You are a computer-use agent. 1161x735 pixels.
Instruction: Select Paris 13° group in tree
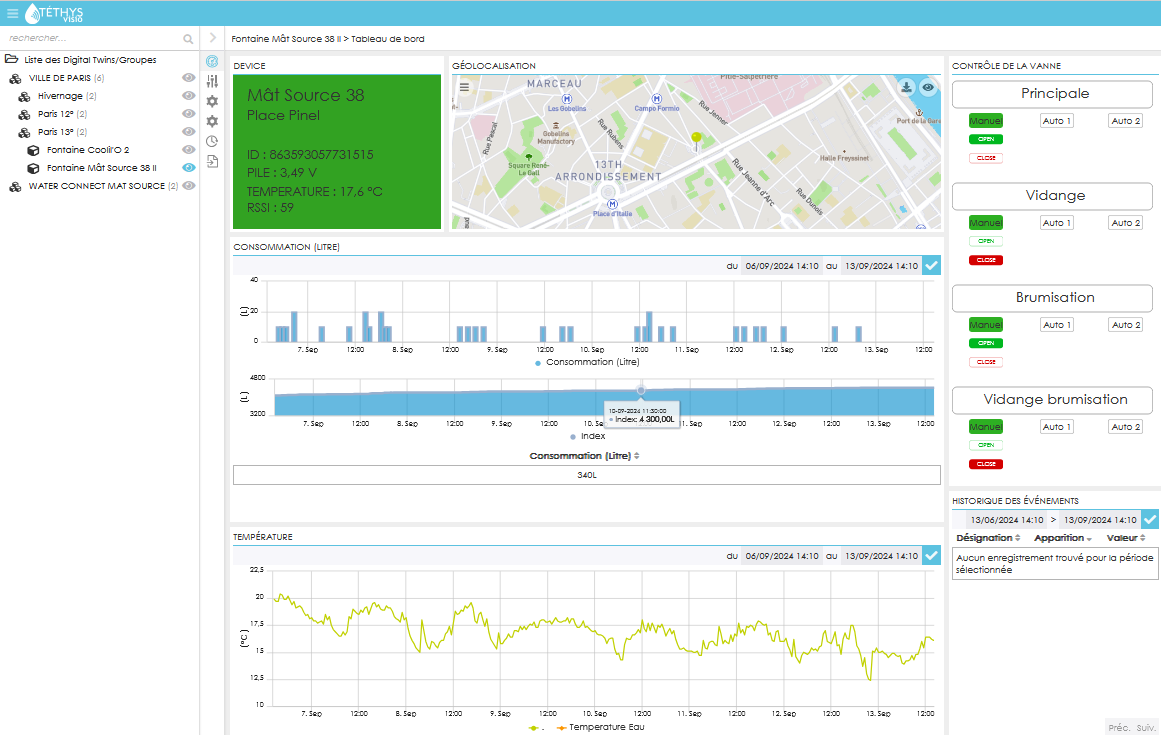click(x=56, y=132)
